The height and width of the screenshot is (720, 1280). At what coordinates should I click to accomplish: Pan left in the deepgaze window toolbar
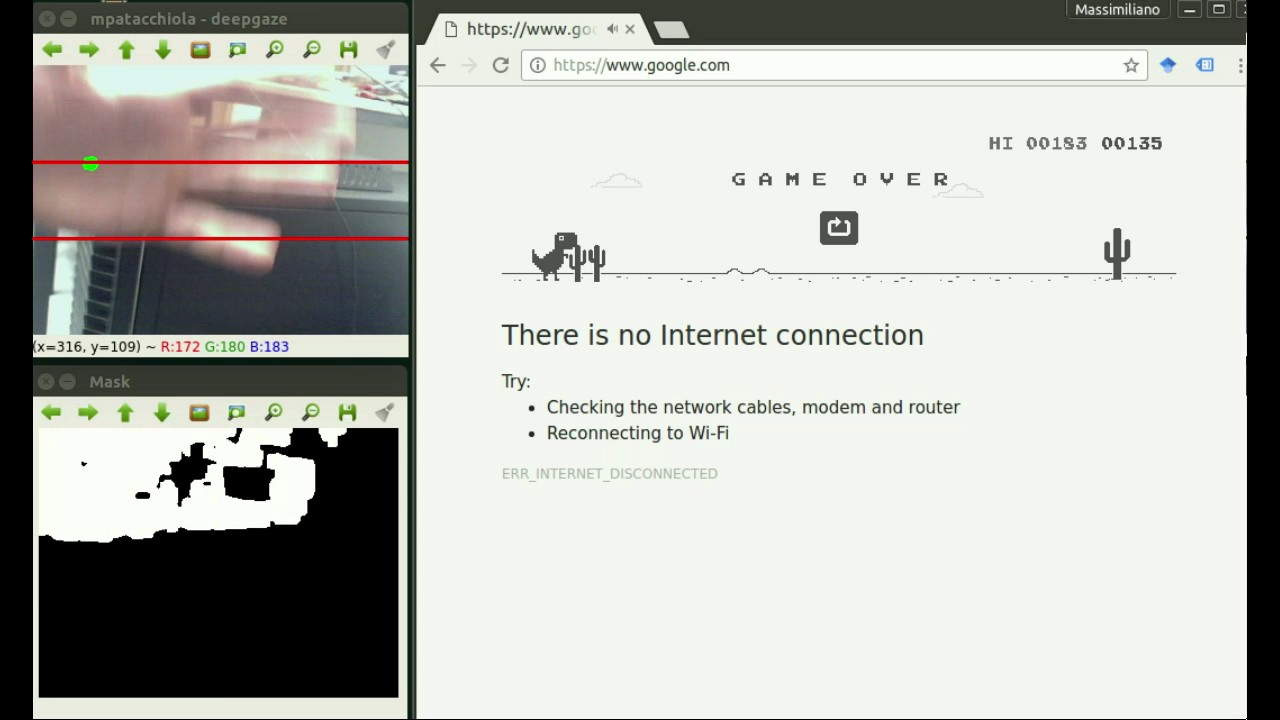coord(52,49)
